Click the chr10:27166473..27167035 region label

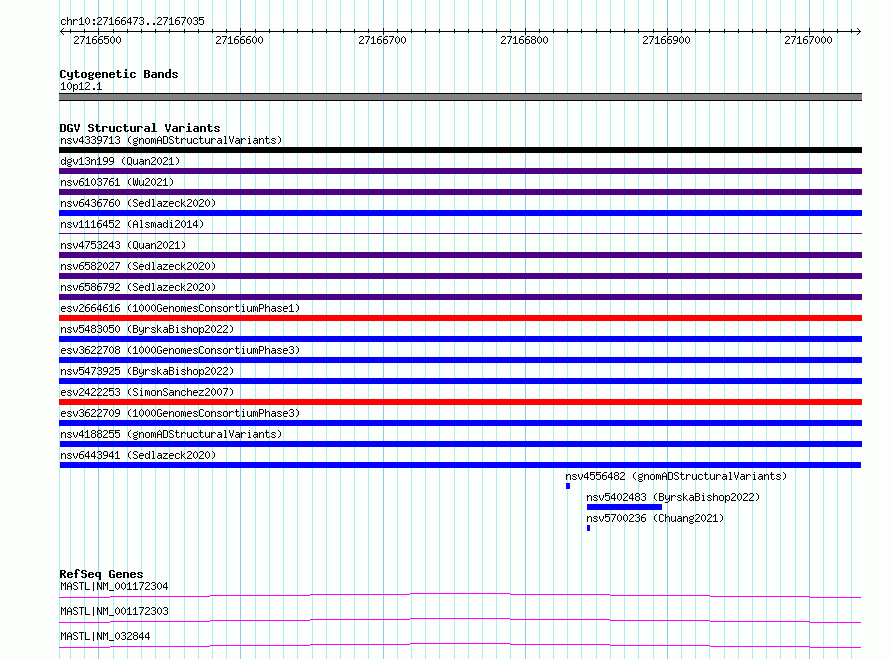132,21
